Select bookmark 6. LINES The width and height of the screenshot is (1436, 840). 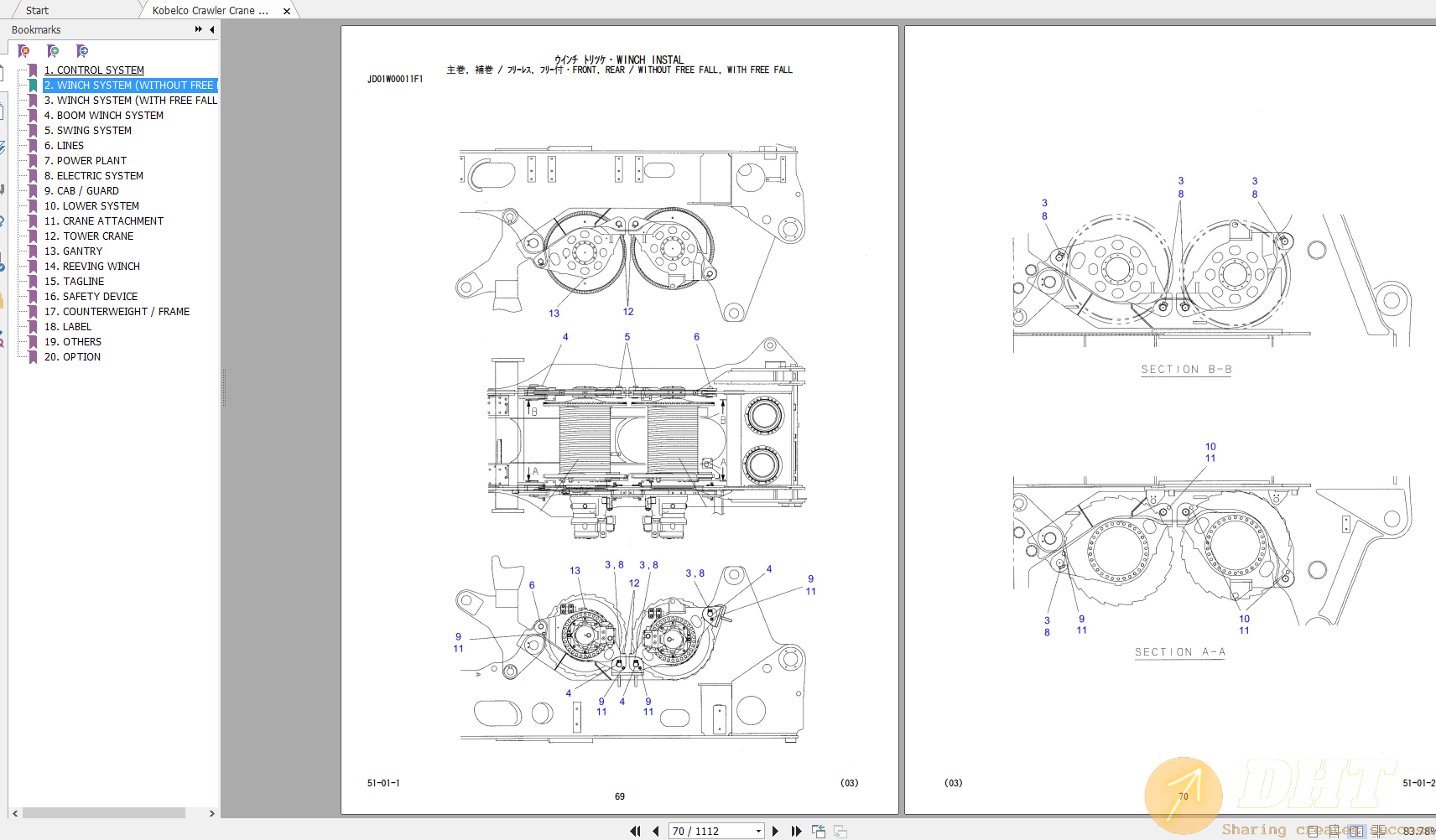[x=64, y=146]
